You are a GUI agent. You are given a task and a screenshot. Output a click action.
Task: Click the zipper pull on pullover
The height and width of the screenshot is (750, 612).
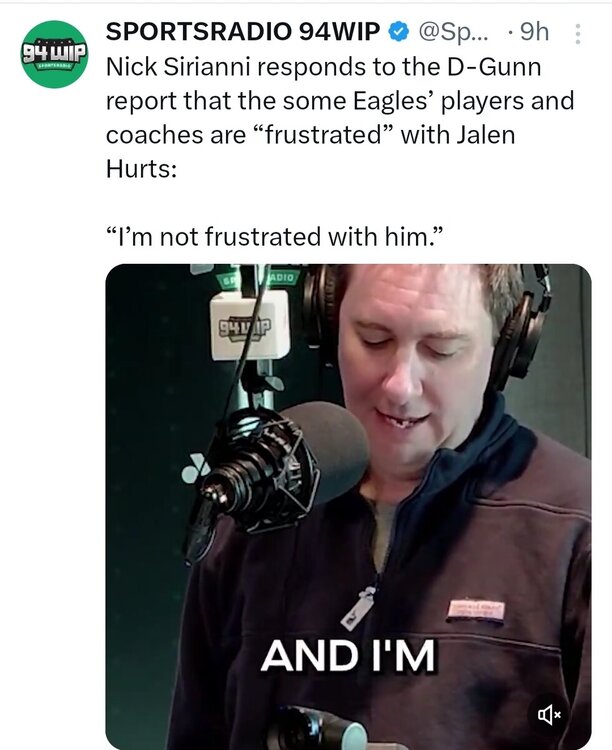coord(357,609)
